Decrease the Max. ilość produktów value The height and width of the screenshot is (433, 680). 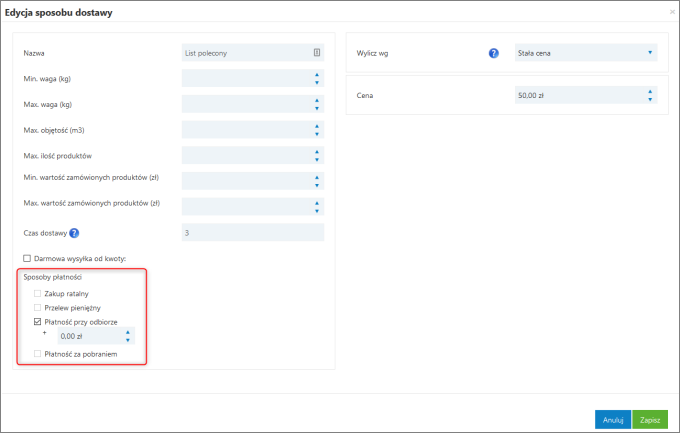point(317,159)
